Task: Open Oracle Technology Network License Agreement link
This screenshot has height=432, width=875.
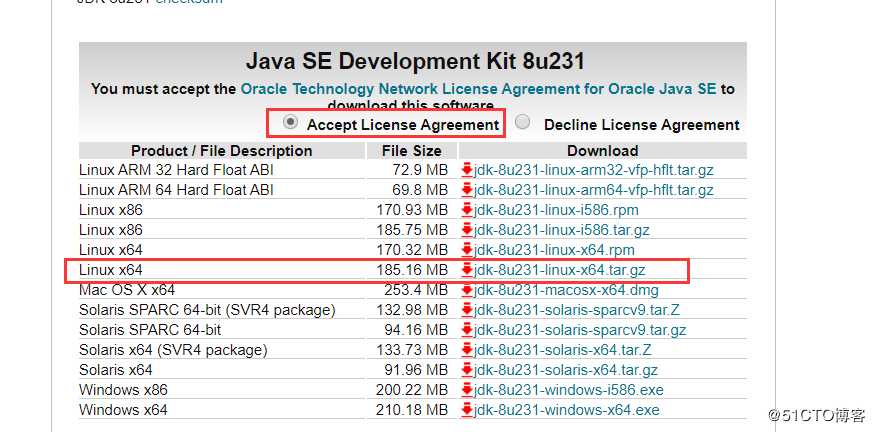Action: click(478, 89)
